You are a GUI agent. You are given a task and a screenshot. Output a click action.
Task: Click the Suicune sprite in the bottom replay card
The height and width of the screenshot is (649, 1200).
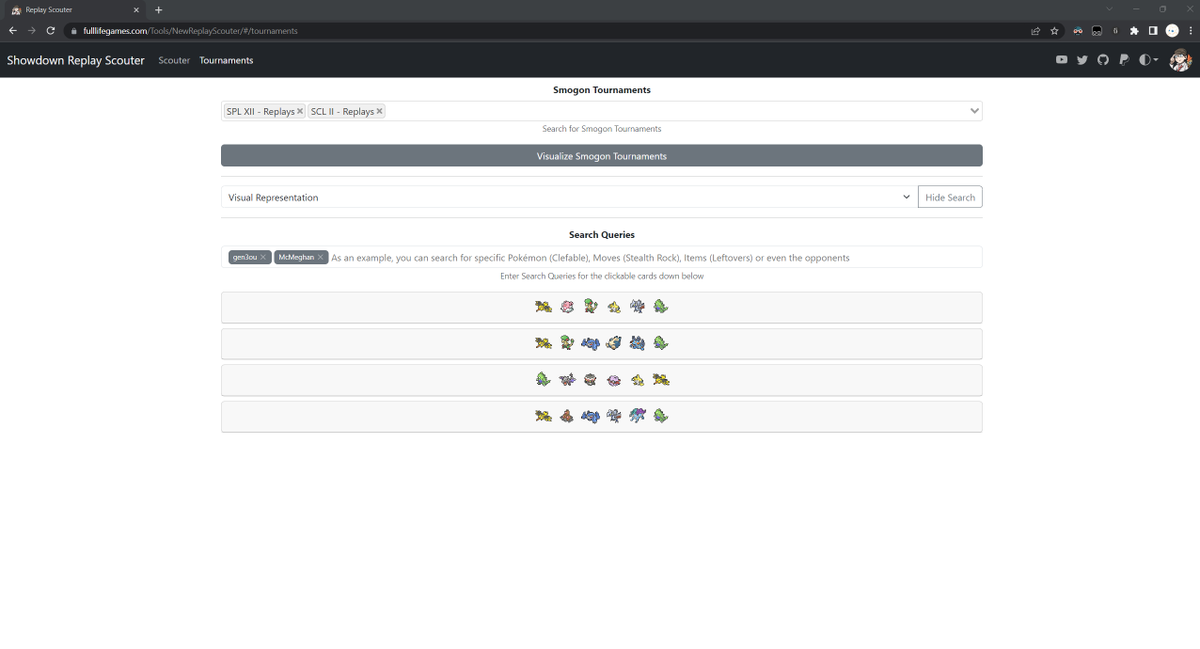[637, 415]
